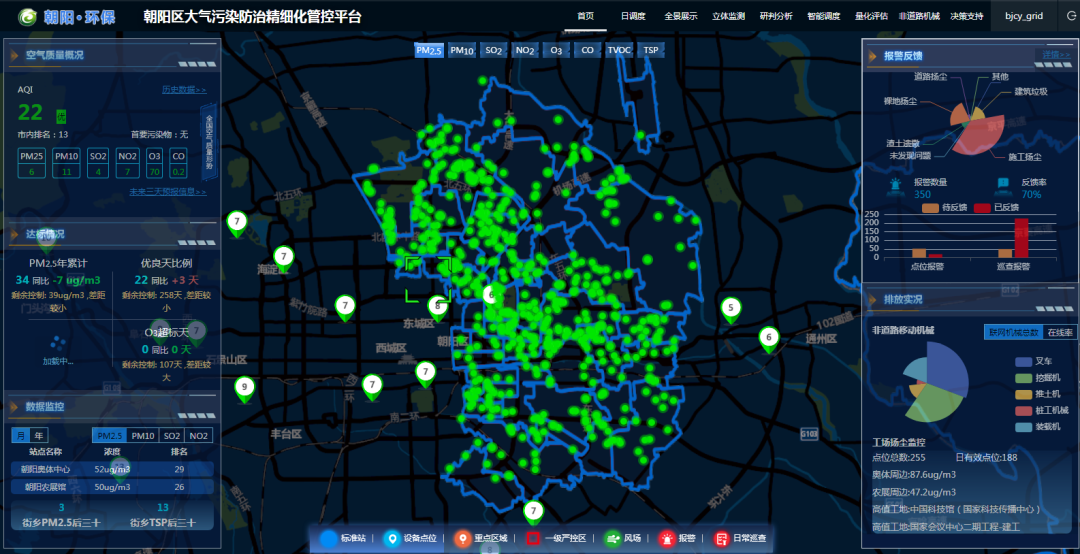Switch data monitor to 年 view
The width and height of the screenshot is (1080, 554).
point(39,435)
